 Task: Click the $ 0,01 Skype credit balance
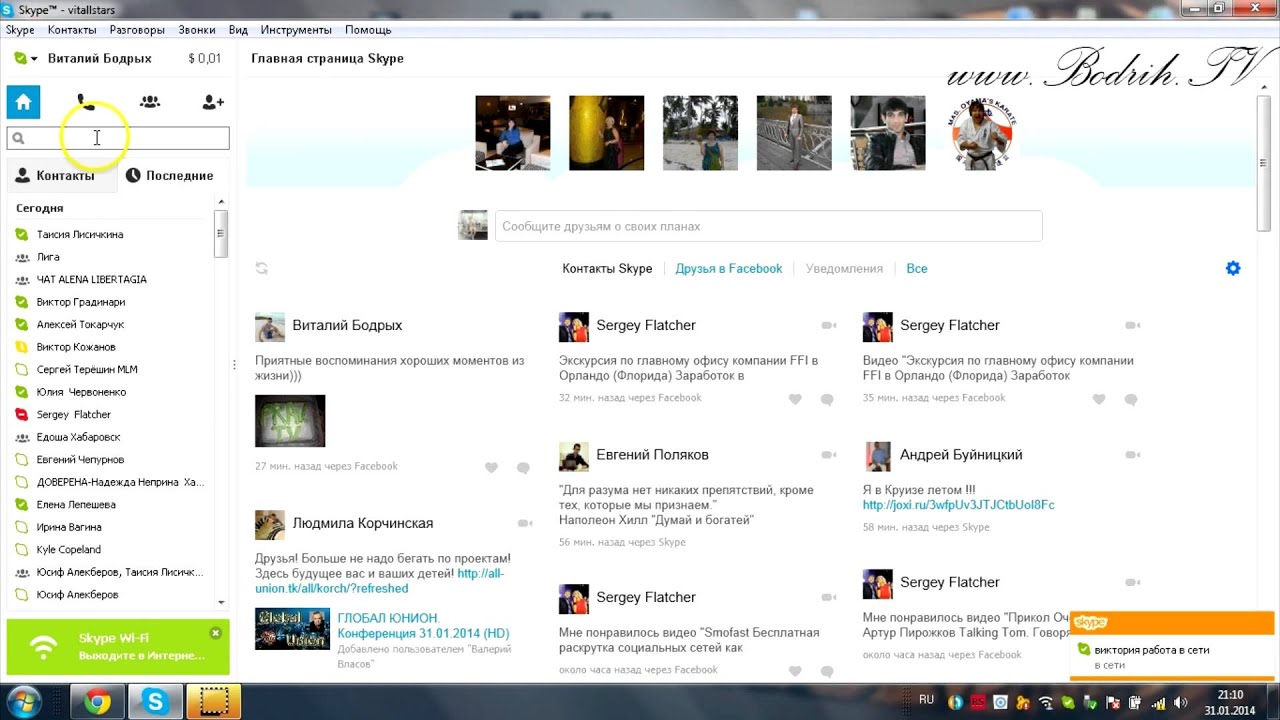[204, 59]
